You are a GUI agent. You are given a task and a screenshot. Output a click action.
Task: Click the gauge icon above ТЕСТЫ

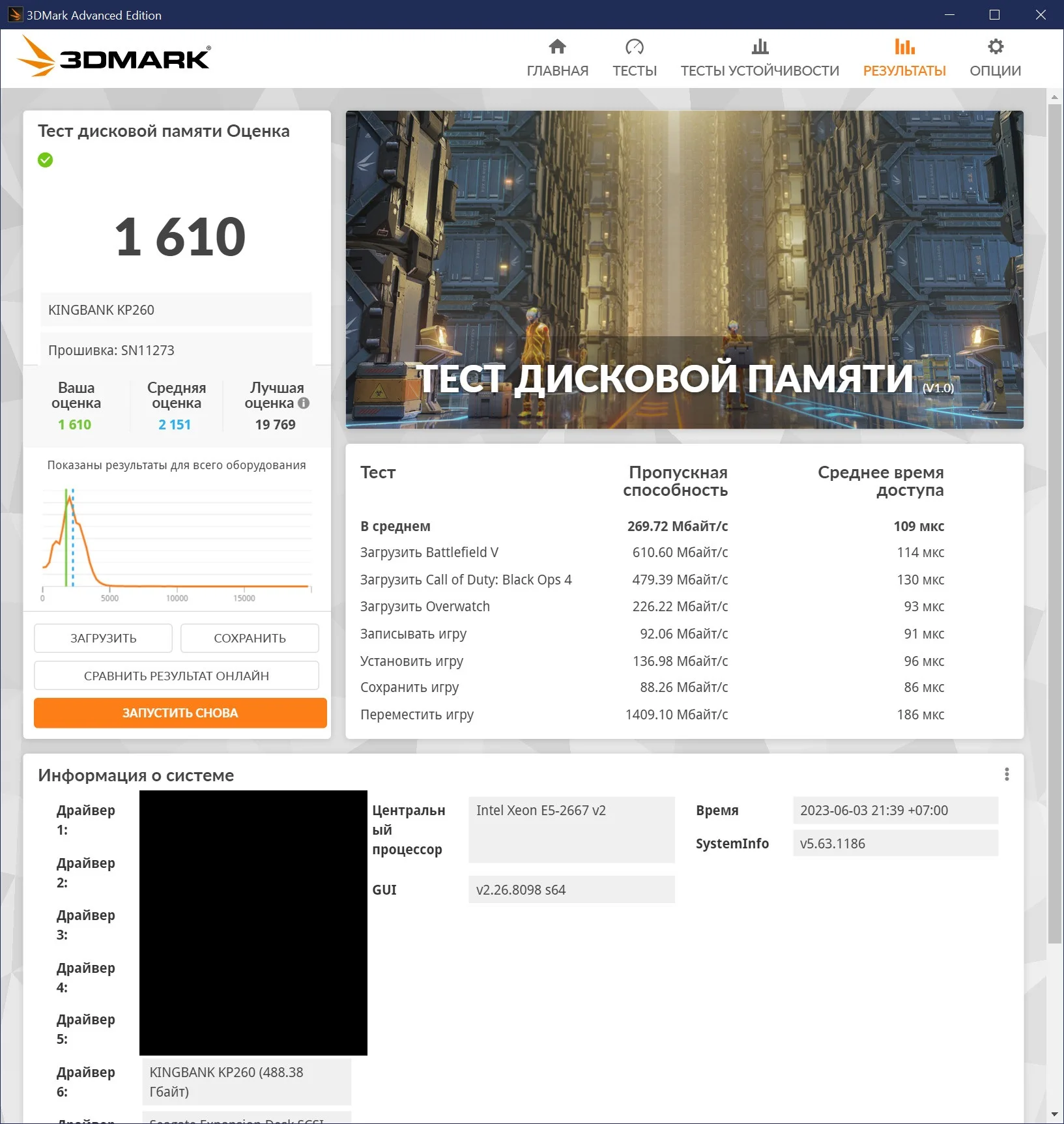coord(634,47)
